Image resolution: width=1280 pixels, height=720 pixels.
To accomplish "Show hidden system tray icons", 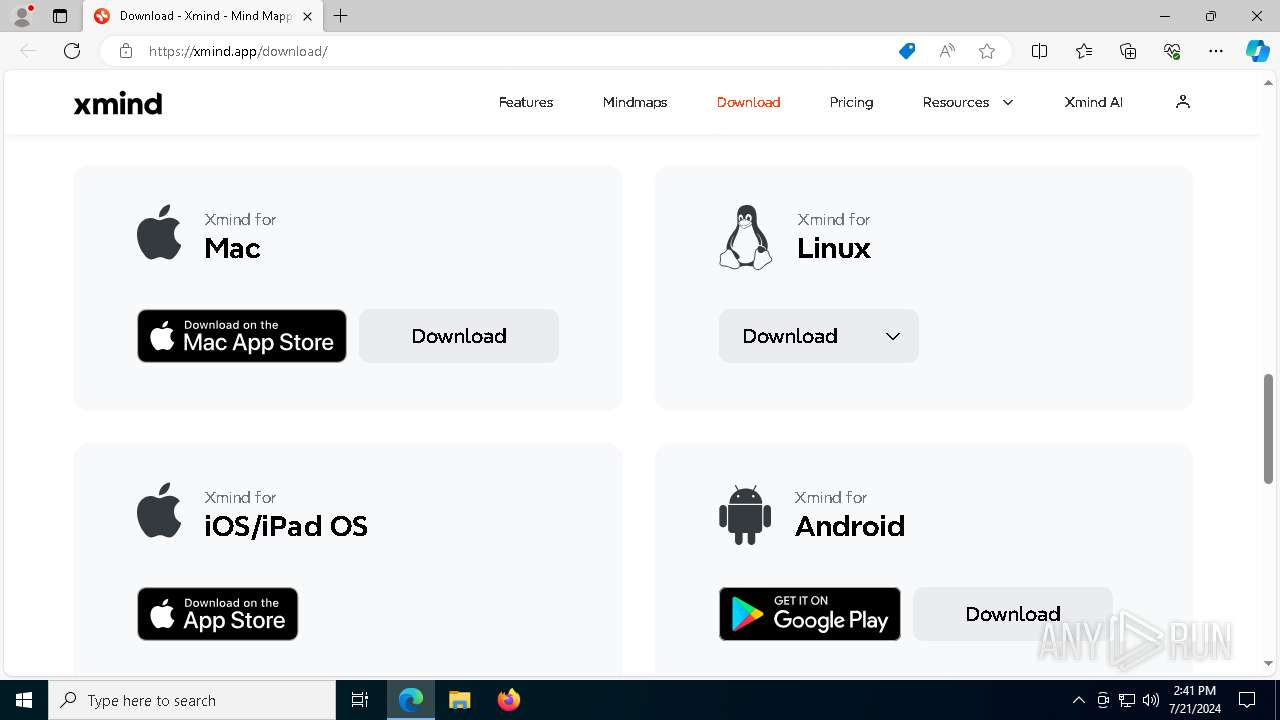I will coord(1078,700).
